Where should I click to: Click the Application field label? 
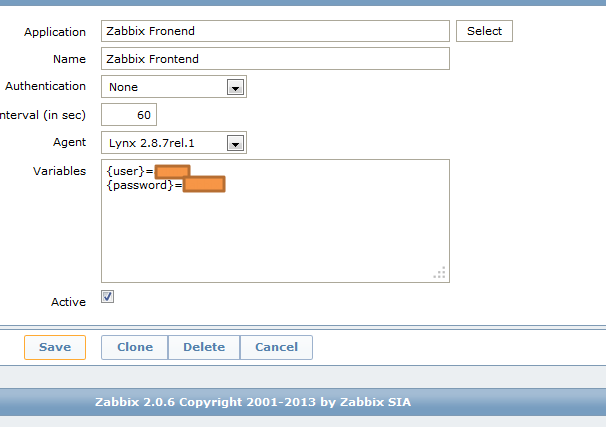pyautogui.click(x=55, y=32)
